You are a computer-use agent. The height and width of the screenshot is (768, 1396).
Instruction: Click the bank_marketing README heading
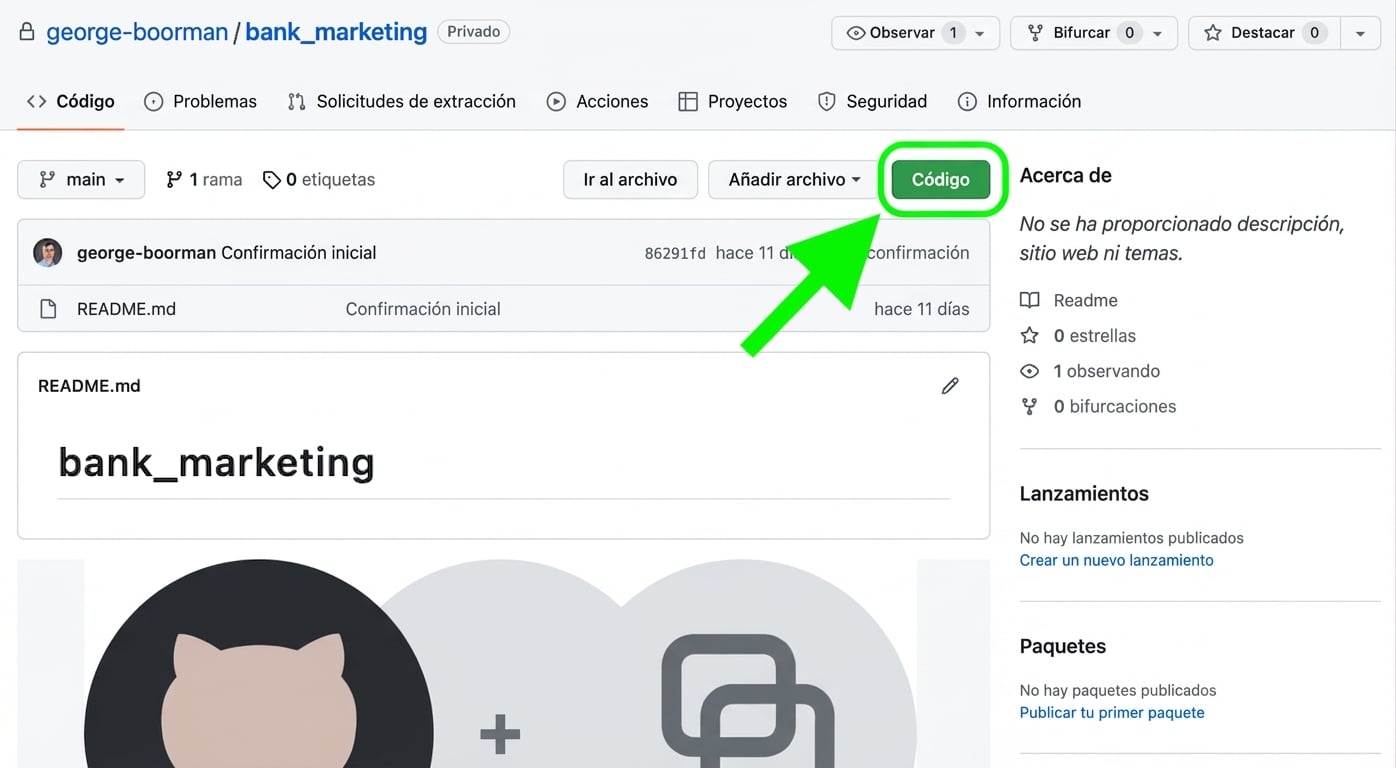pos(216,463)
